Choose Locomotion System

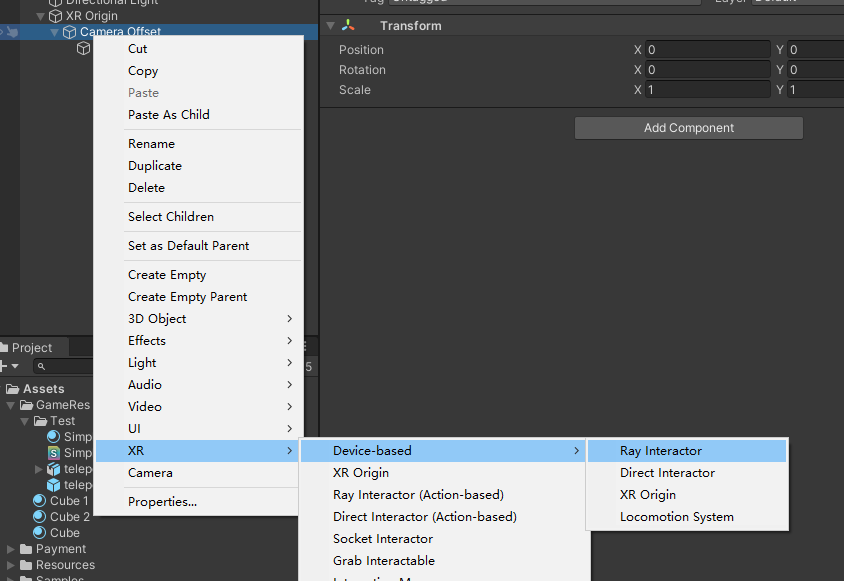687,517
